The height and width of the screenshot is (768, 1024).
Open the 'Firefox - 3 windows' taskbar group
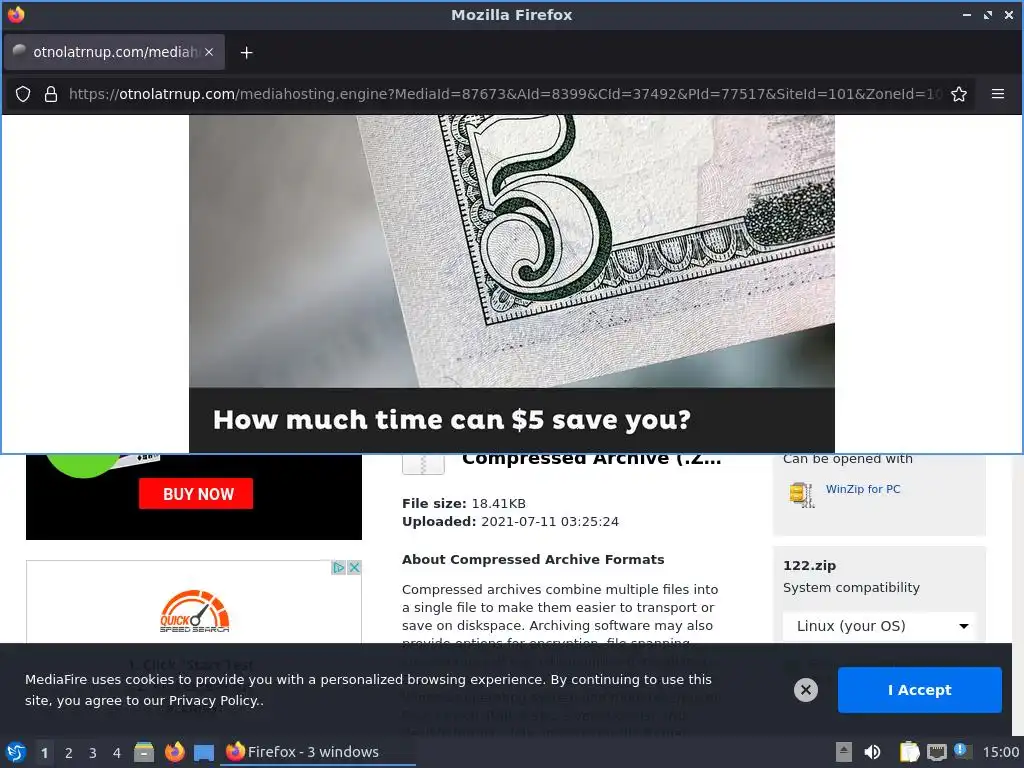click(x=319, y=752)
